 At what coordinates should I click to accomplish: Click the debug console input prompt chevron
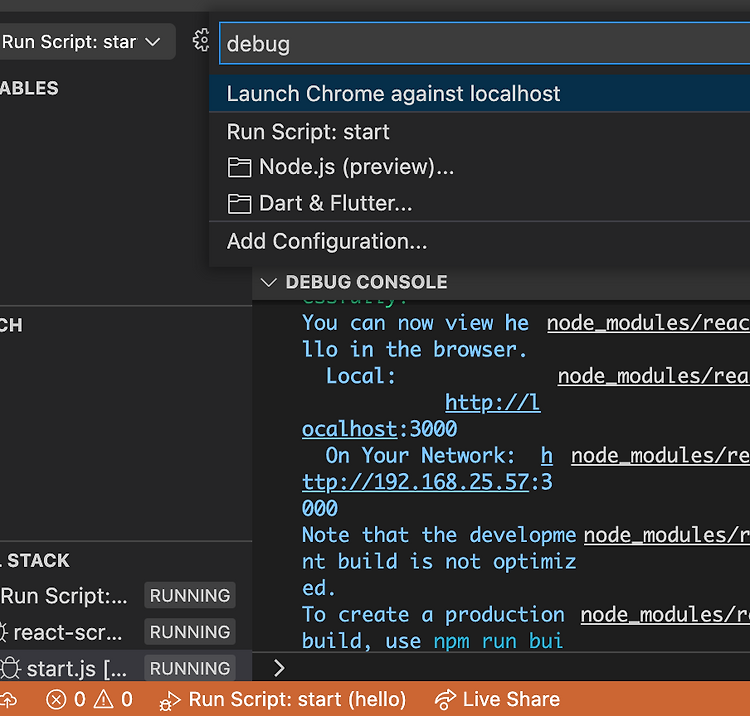279,667
